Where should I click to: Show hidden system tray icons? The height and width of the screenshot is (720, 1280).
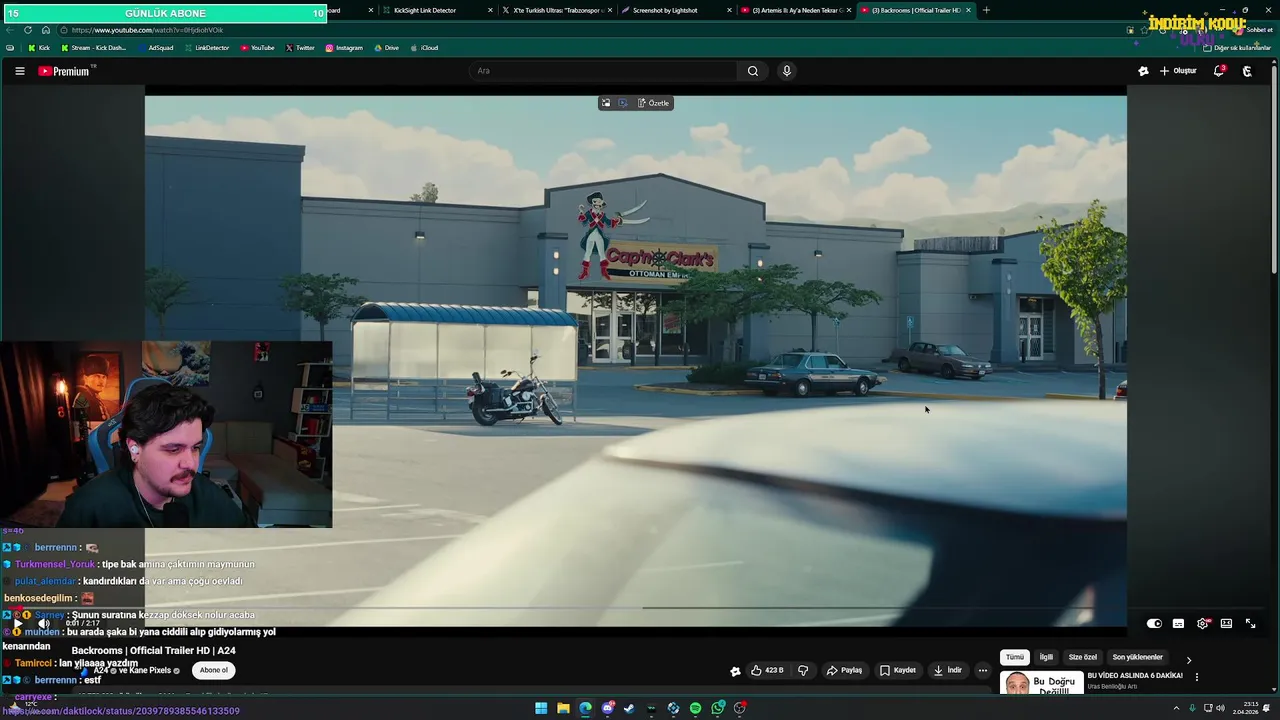1178,708
